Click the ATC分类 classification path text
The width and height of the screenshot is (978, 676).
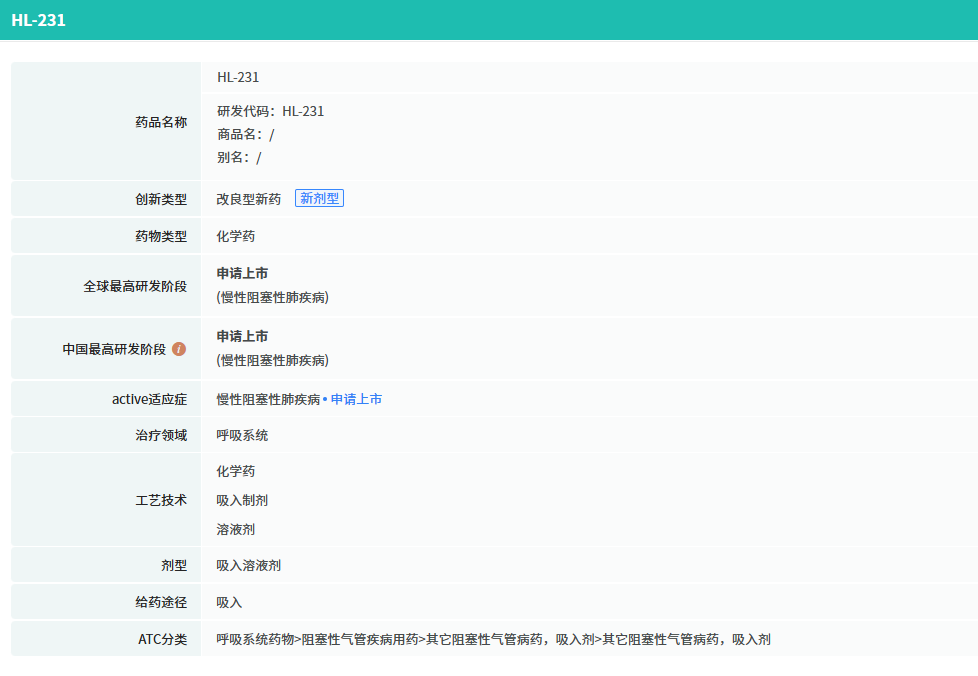[493, 639]
